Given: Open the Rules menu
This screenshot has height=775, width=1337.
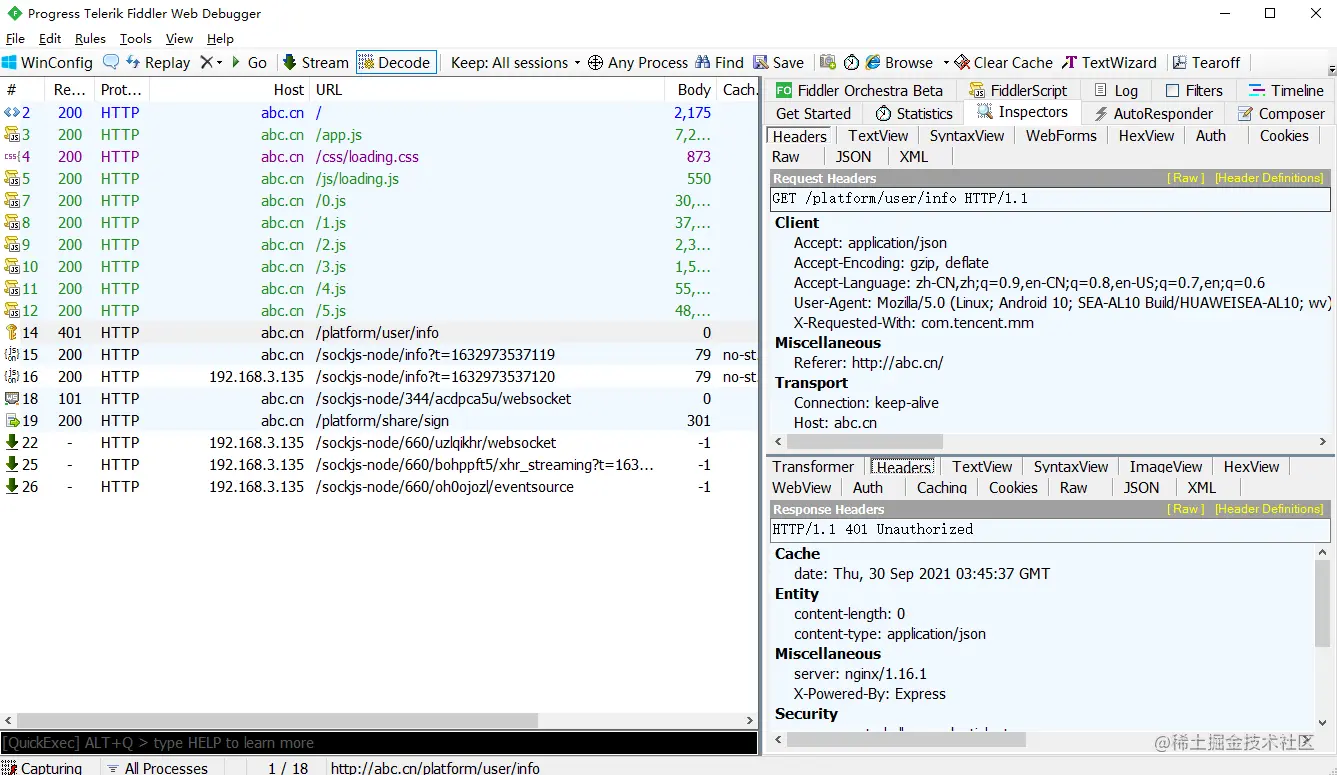Looking at the screenshot, I should (90, 39).
